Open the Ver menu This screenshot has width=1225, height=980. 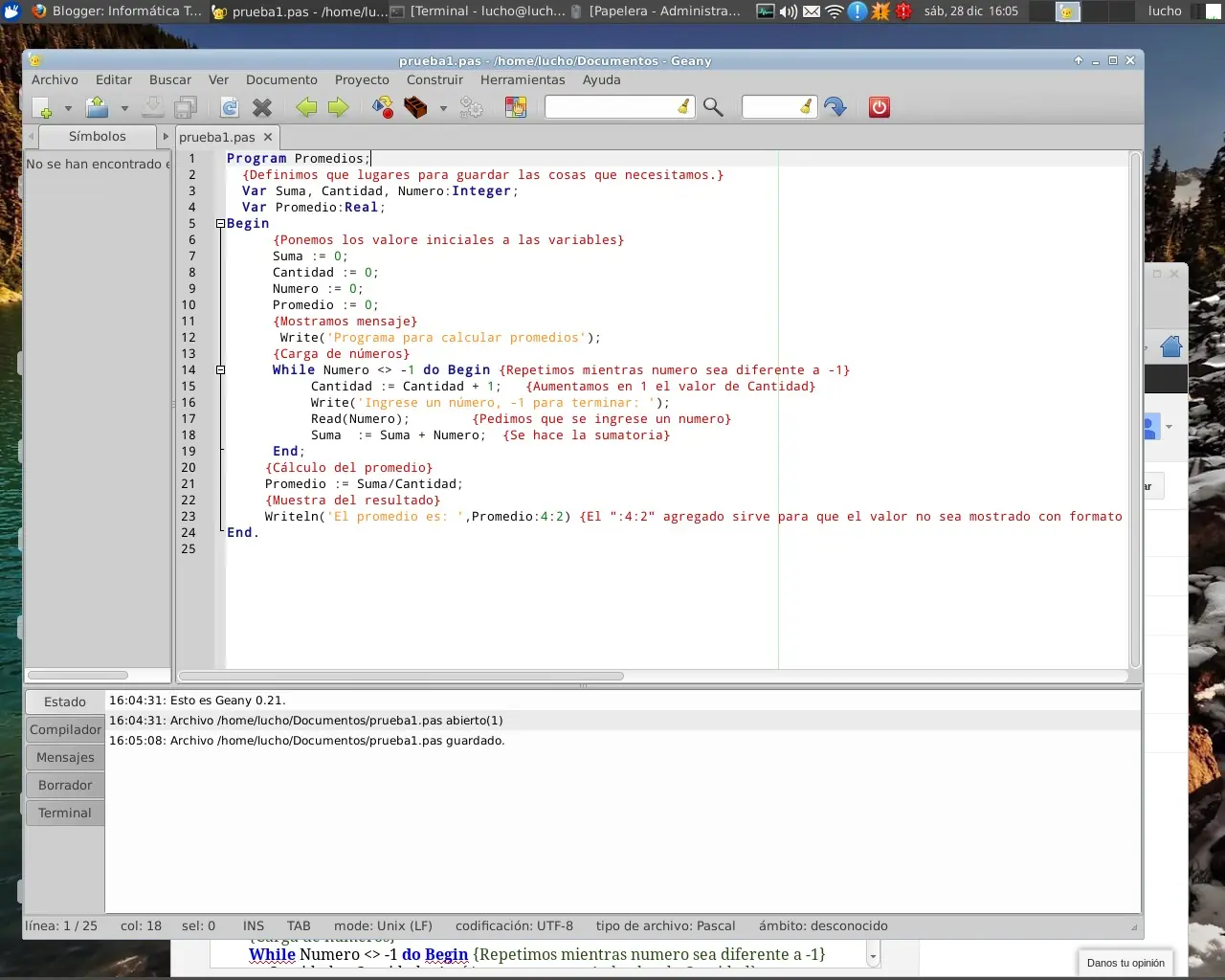coord(219,79)
